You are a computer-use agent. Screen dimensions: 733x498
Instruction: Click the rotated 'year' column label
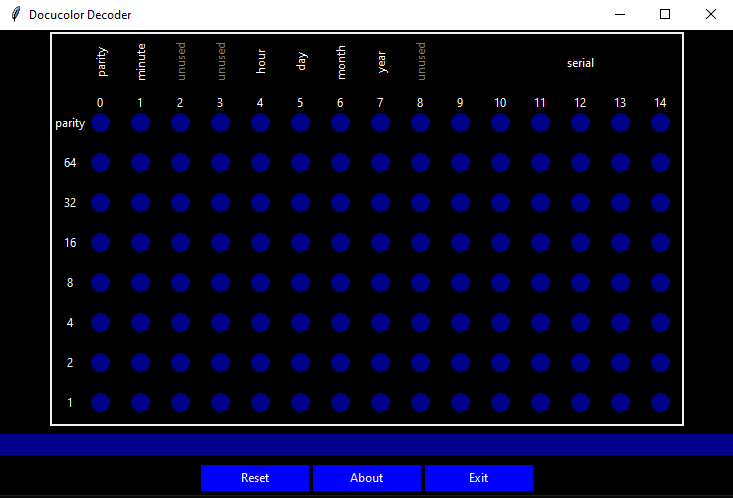(381, 62)
